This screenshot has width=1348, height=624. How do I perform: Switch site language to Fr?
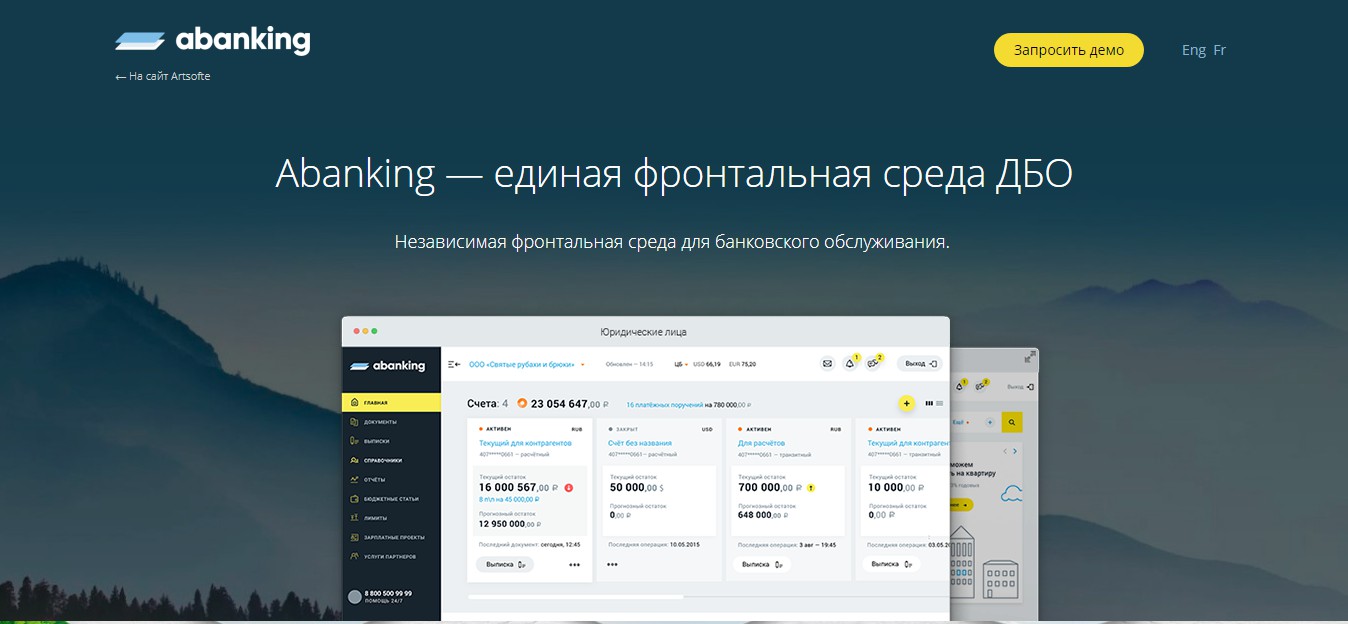point(1219,50)
